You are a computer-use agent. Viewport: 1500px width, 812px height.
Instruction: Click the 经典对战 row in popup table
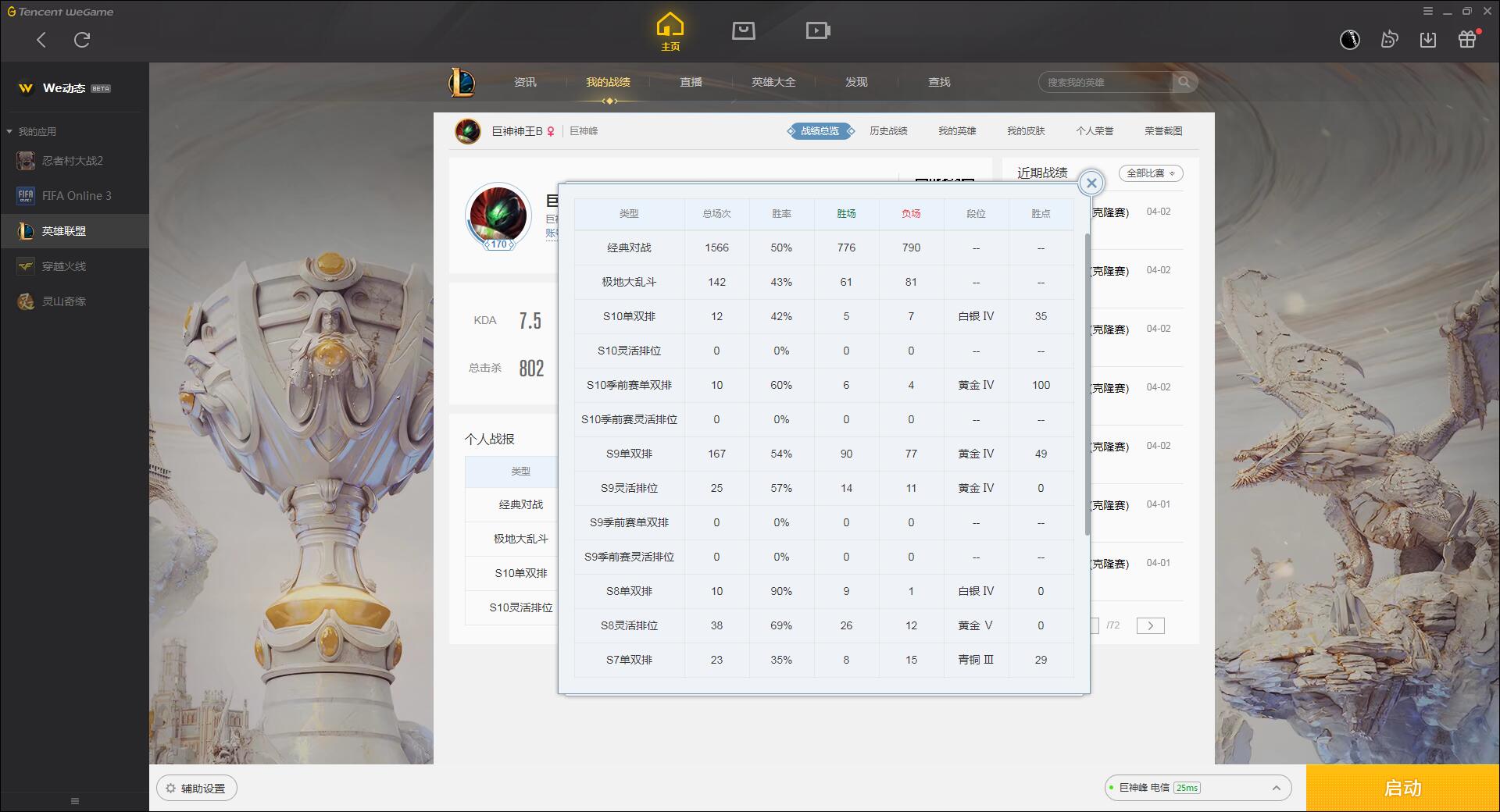[824, 248]
